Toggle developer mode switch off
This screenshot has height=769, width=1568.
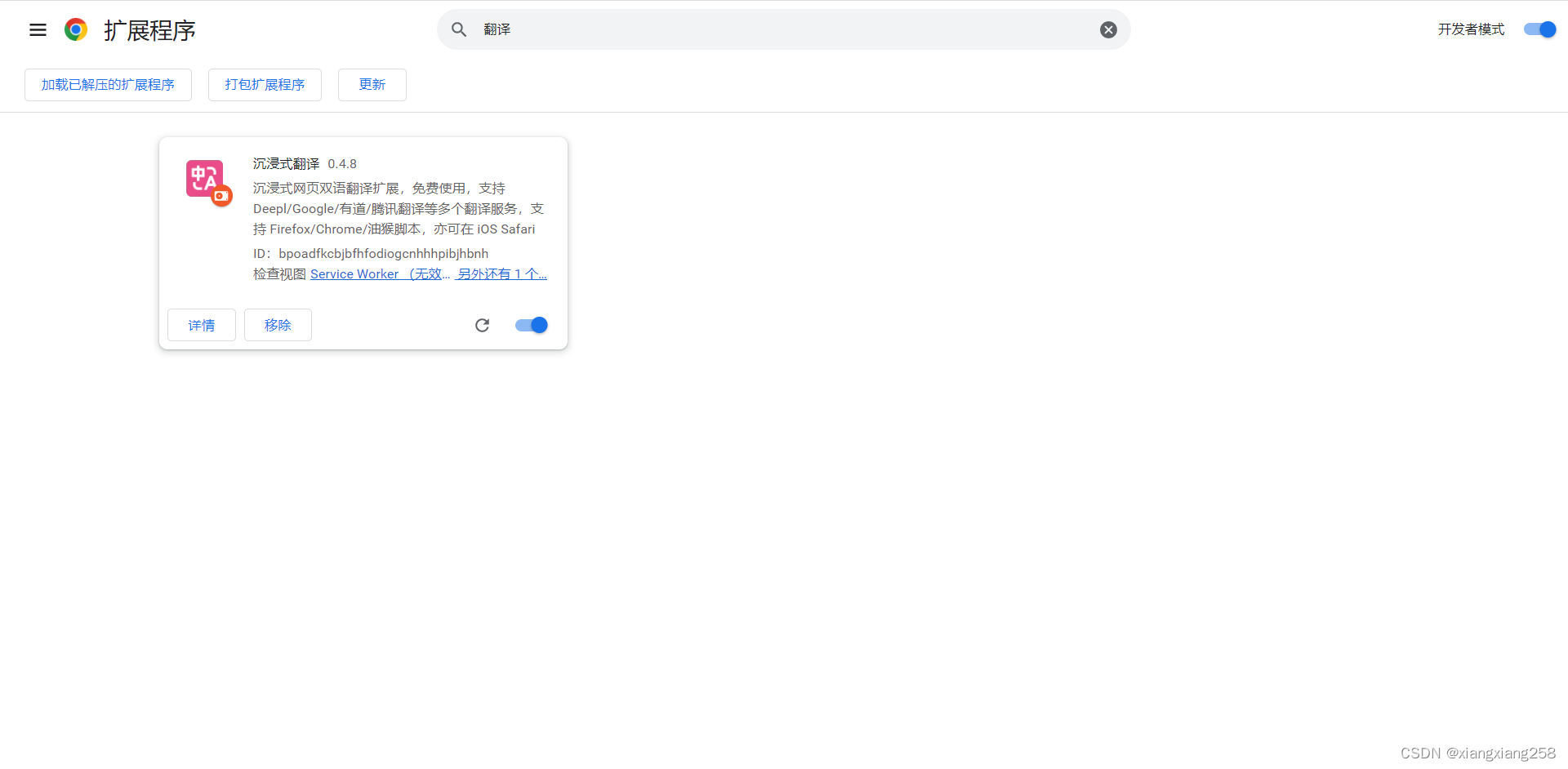coord(1540,29)
